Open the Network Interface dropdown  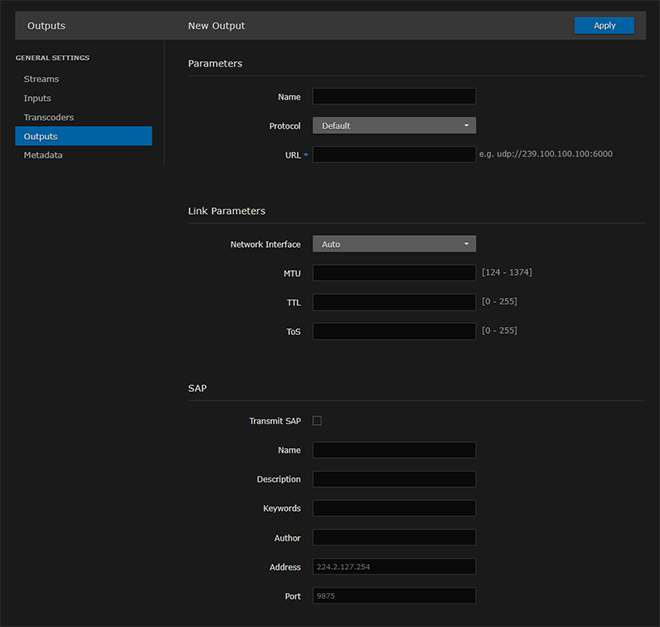click(394, 244)
